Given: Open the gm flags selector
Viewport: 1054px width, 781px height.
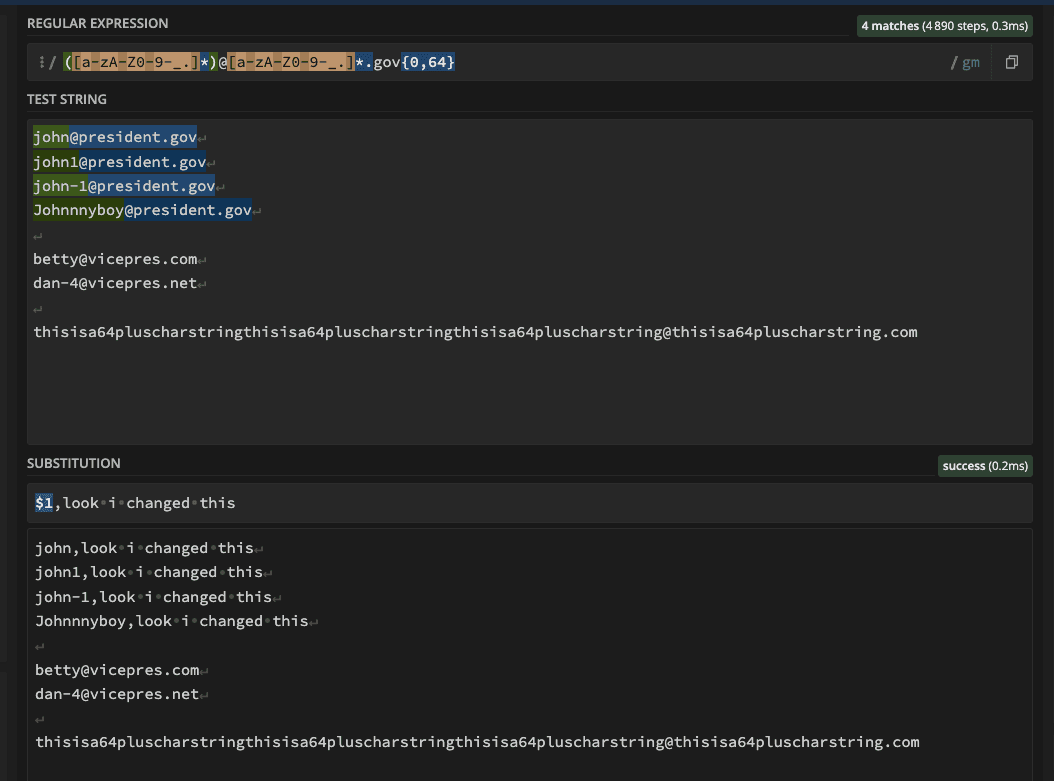Looking at the screenshot, I should pyautogui.click(x=969, y=61).
